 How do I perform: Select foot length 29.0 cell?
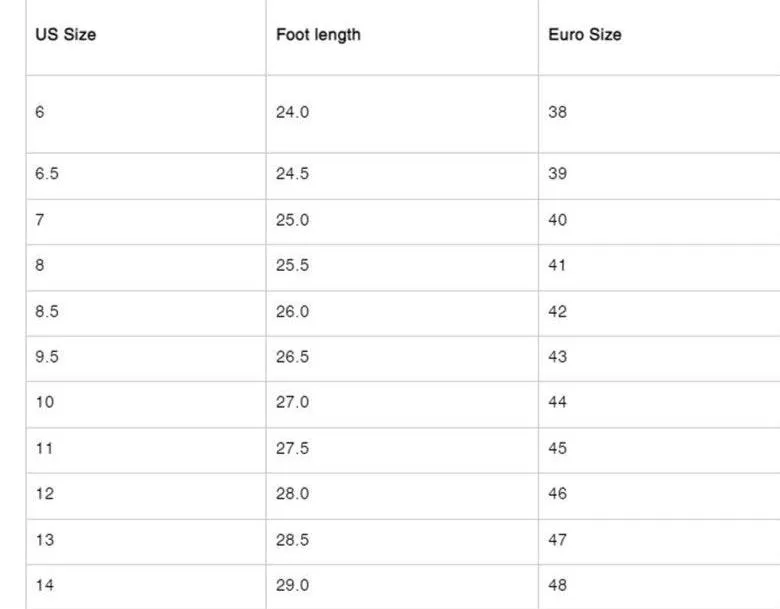click(x=402, y=587)
